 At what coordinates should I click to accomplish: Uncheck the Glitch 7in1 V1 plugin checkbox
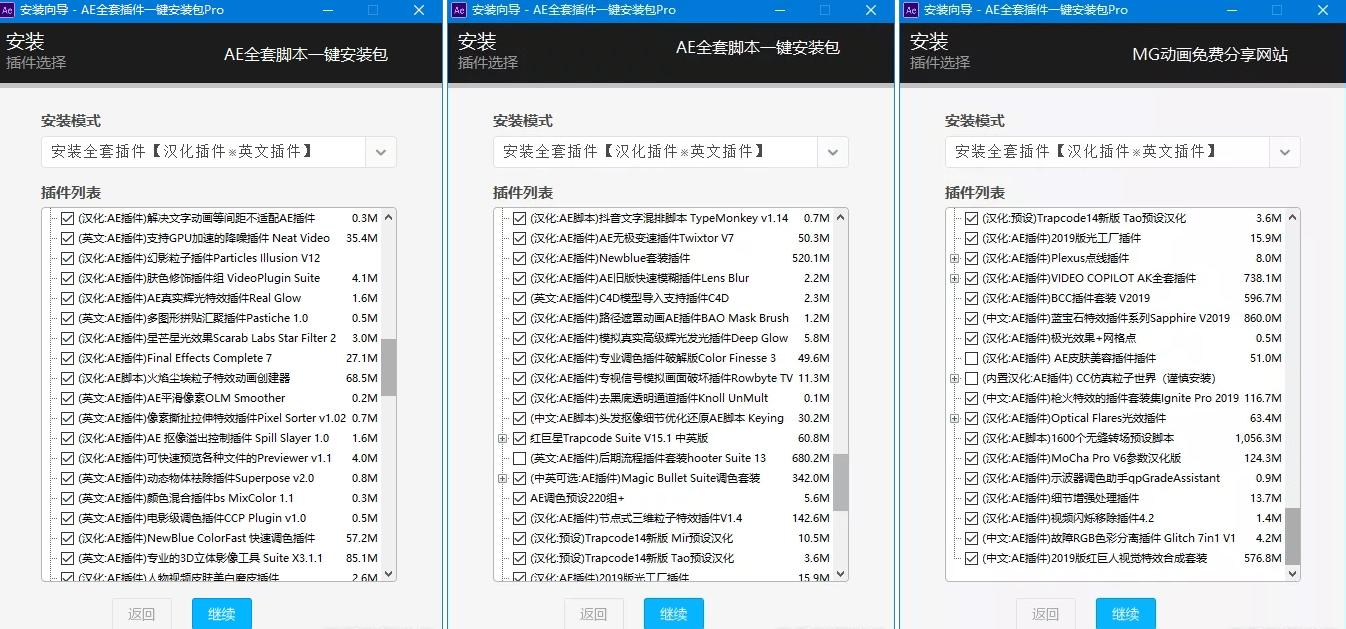[x=972, y=538]
